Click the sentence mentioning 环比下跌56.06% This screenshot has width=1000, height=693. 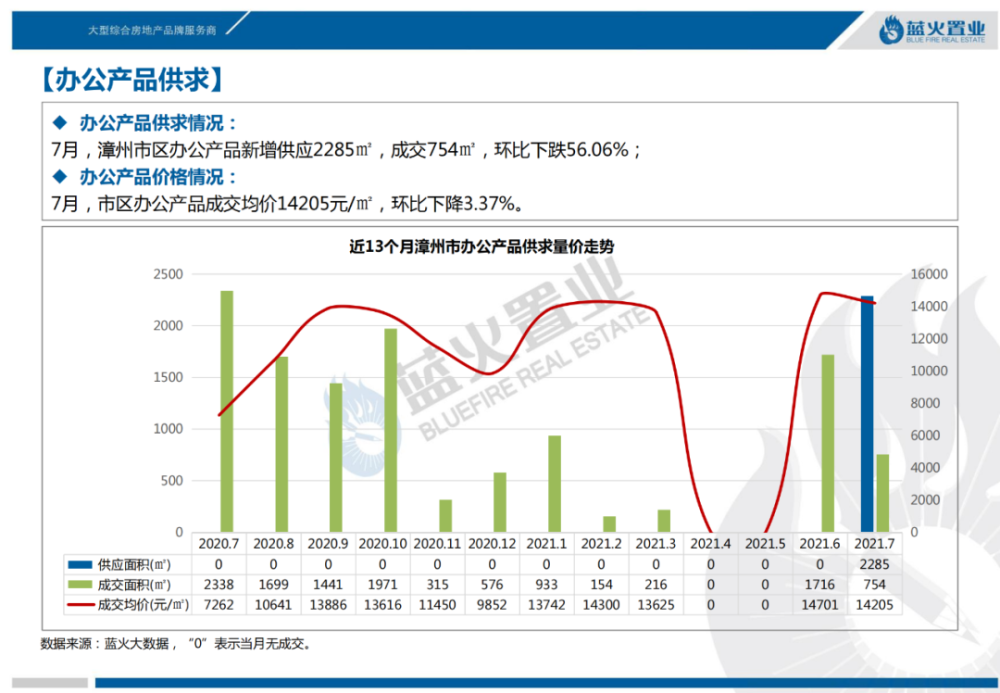tap(346, 150)
